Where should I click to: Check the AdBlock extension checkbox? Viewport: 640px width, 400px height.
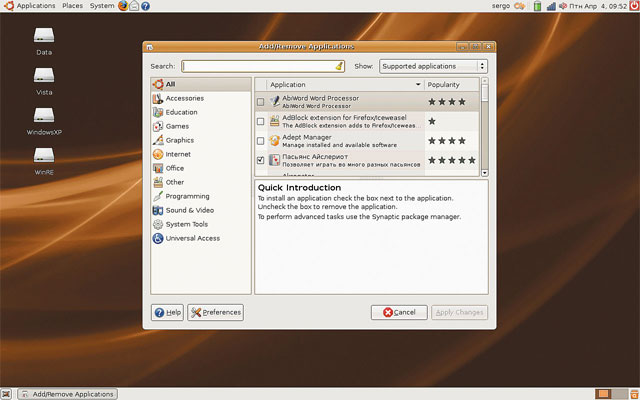click(260, 122)
